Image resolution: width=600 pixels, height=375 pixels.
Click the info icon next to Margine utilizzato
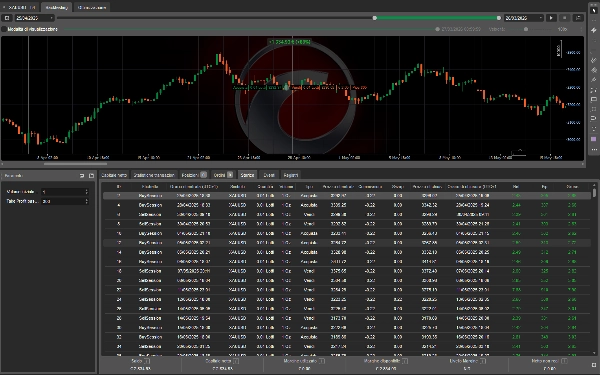coord(322,361)
